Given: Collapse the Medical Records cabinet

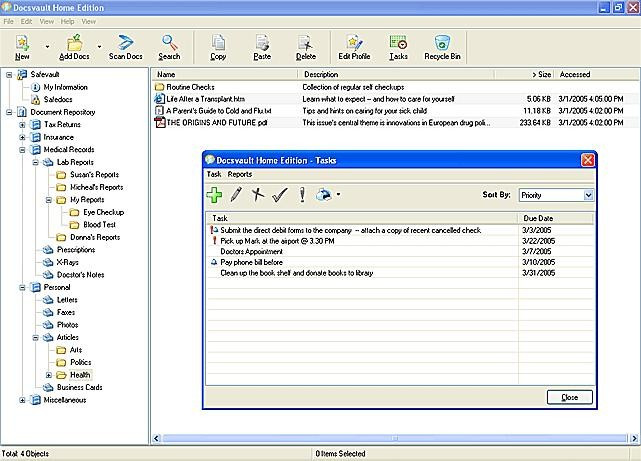Looking at the screenshot, I should tap(22, 150).
